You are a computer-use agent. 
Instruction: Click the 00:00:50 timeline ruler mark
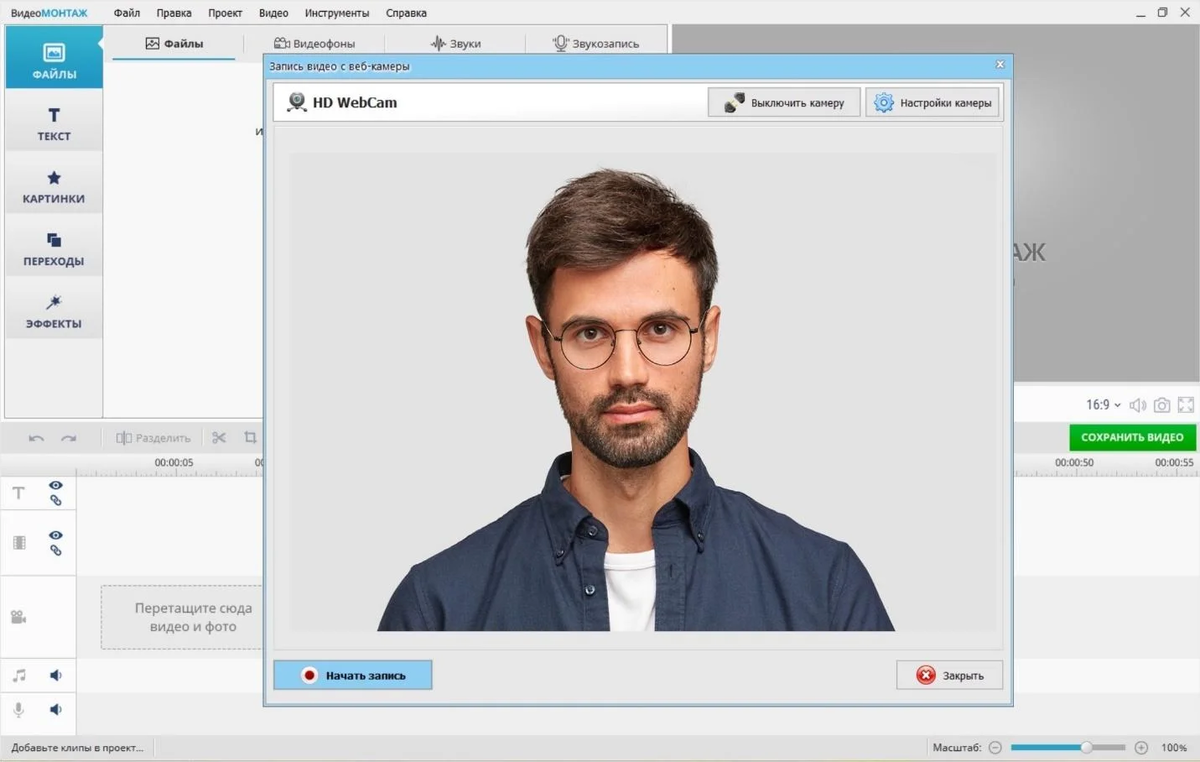point(1074,463)
